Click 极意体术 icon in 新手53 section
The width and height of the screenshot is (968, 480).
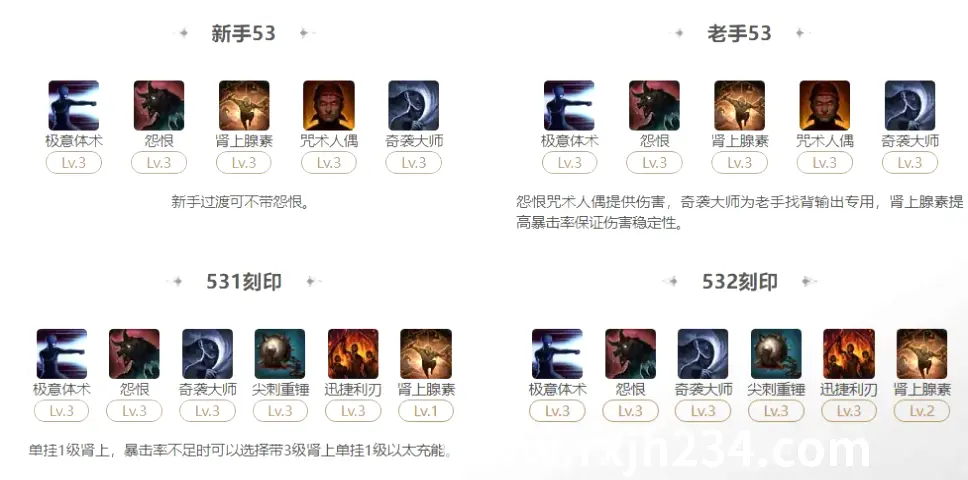pos(73,106)
